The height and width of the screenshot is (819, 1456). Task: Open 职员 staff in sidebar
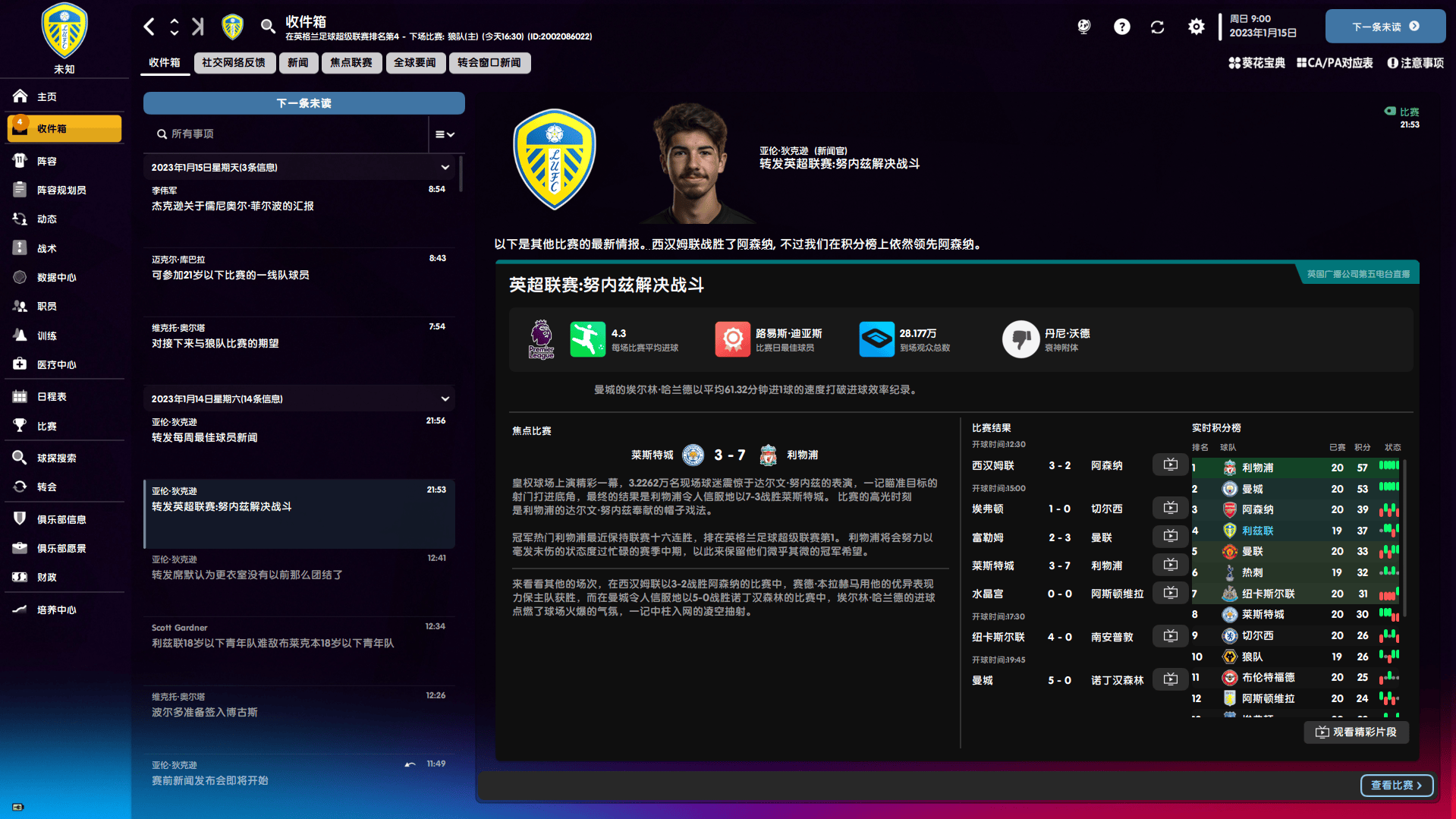(x=64, y=306)
